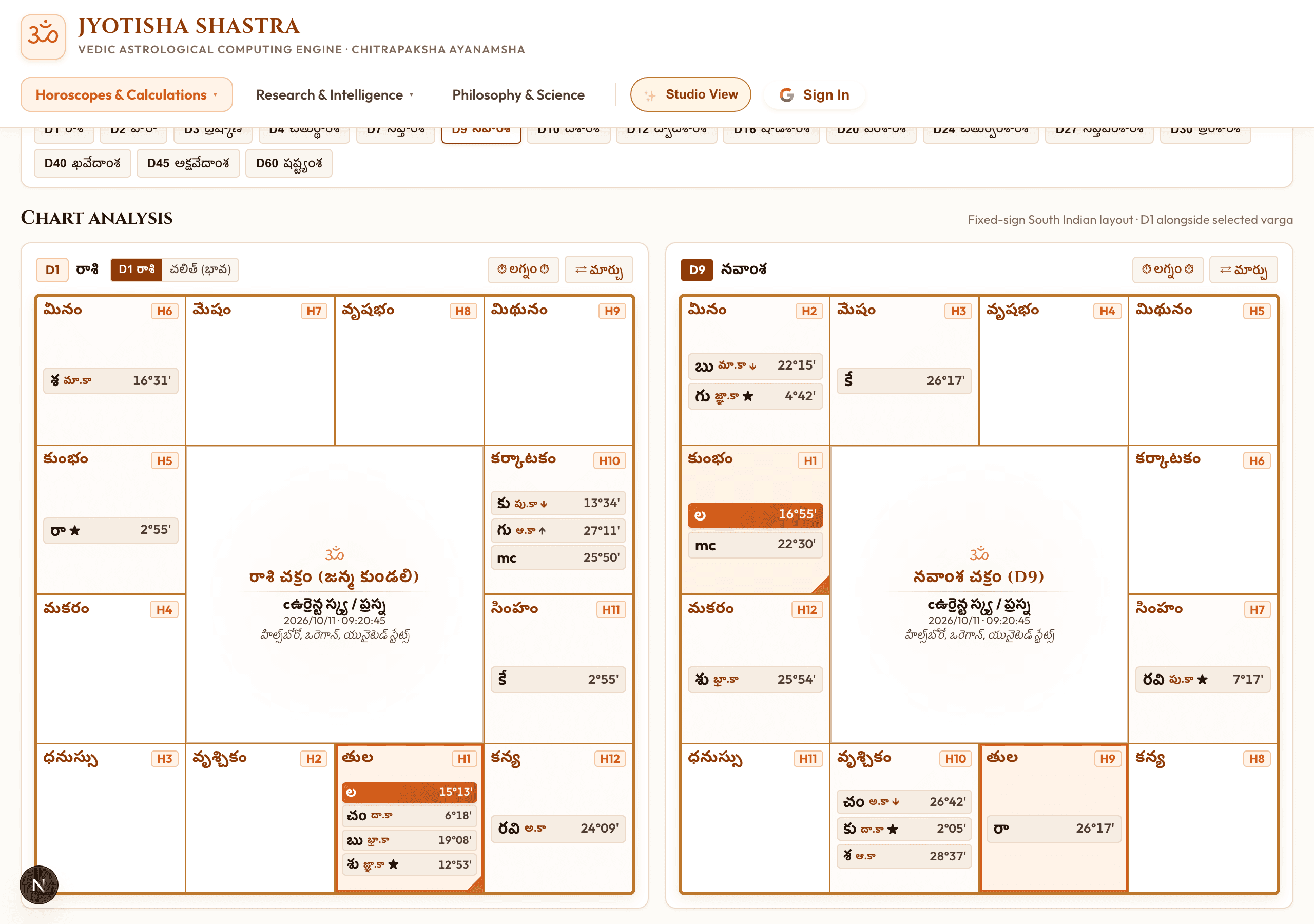The height and width of the screenshot is (924, 1314).
Task: Select the D9 Lagna row 16°55'
Action: (756, 515)
